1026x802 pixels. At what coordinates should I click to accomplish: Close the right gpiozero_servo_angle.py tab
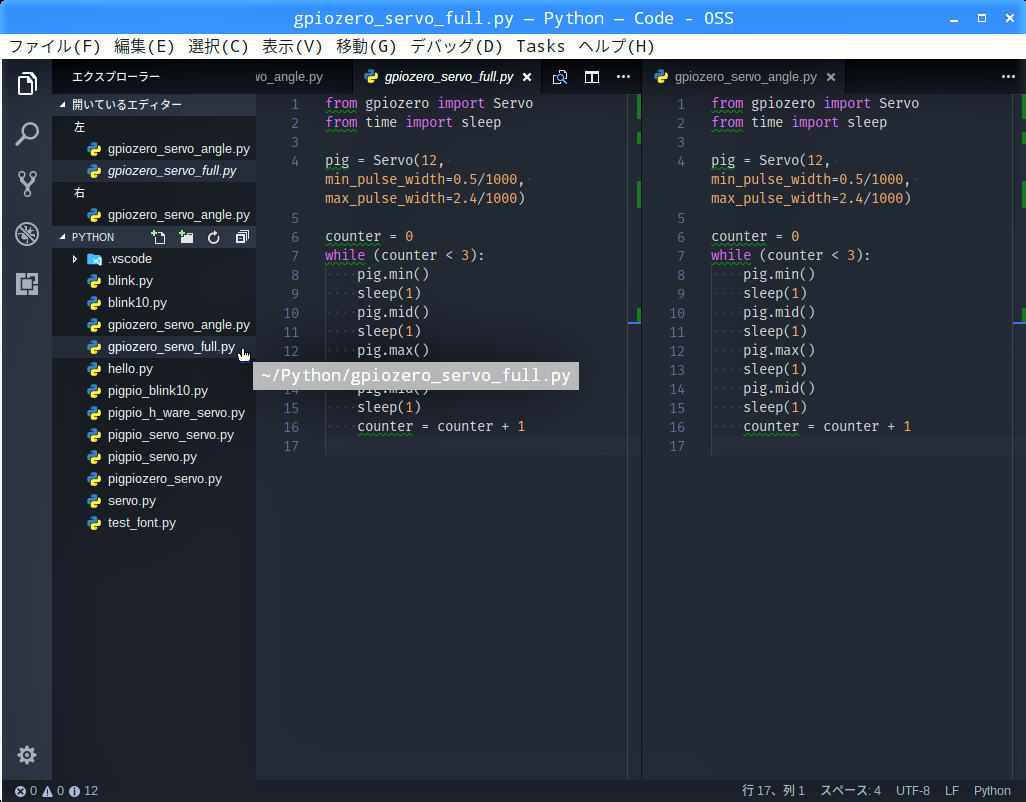831,77
